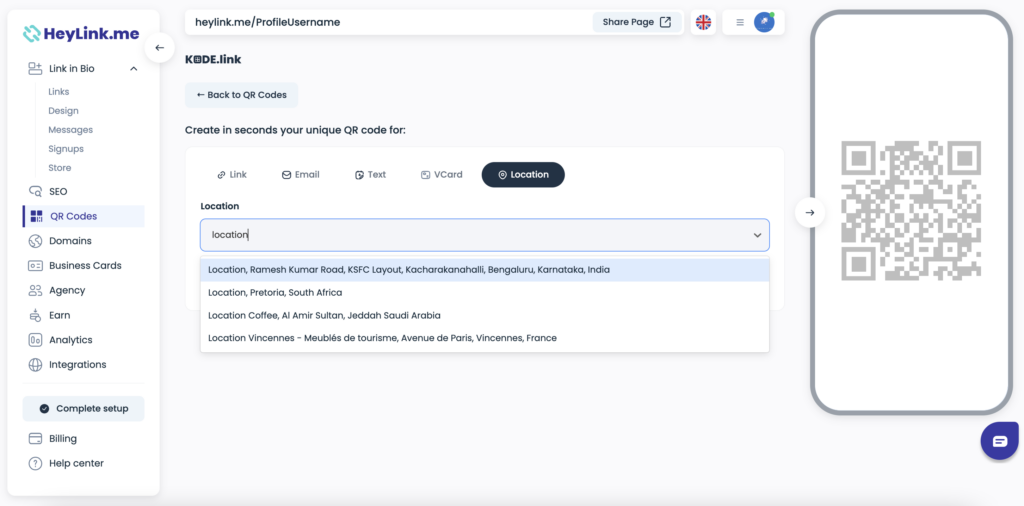Select the Location tab
The width and height of the screenshot is (1024, 506).
(523, 175)
